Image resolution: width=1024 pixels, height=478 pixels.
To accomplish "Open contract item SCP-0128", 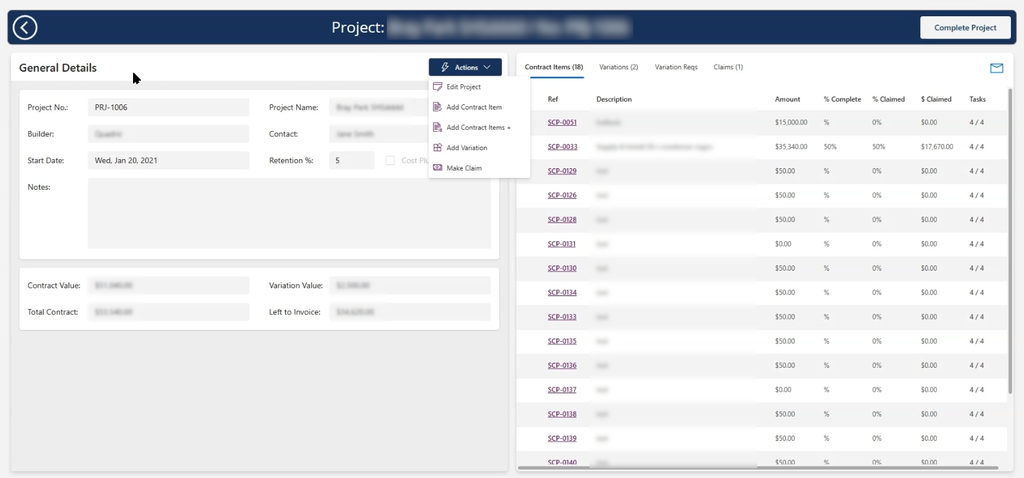I will click(x=562, y=219).
